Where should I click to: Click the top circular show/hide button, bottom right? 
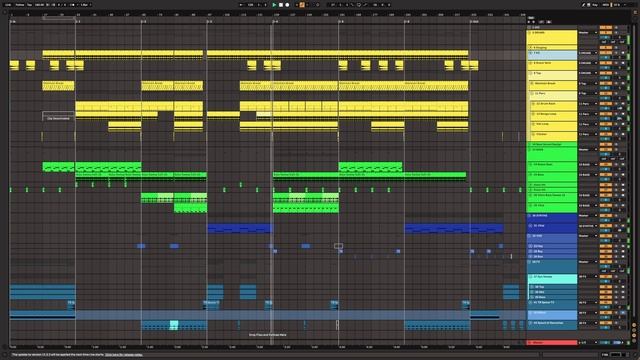635,326
